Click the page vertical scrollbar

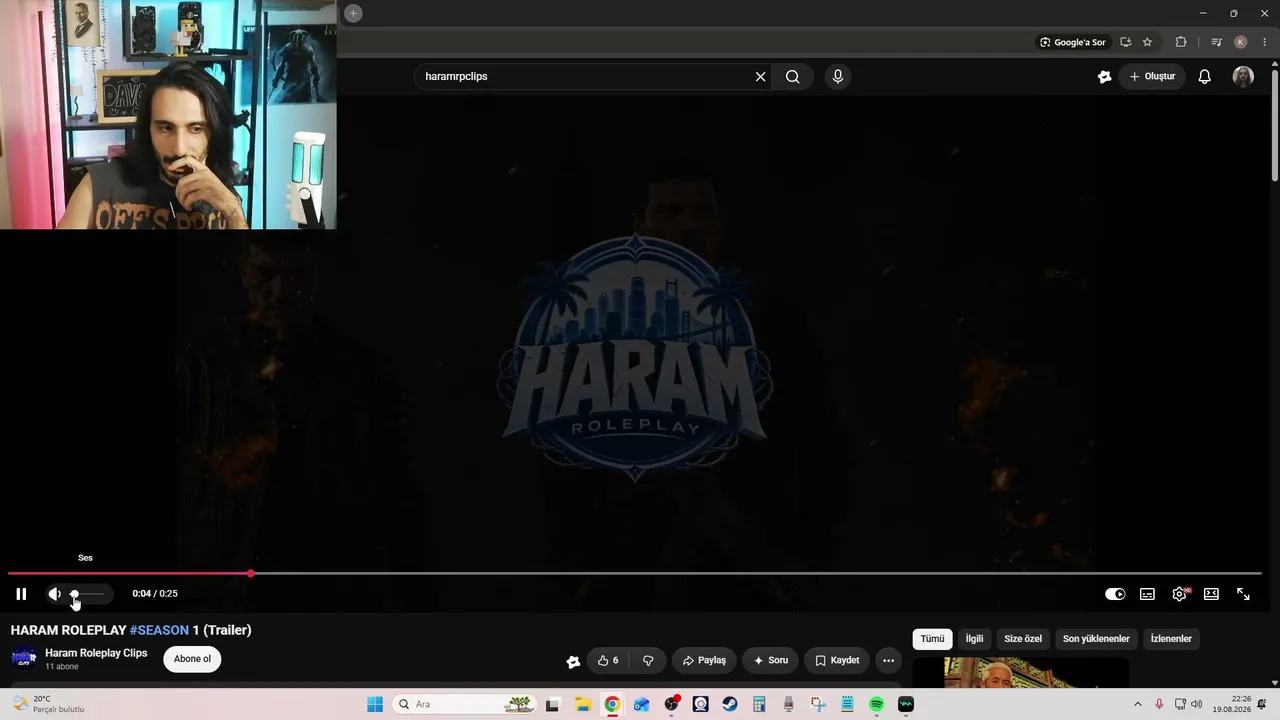tap(1274, 125)
